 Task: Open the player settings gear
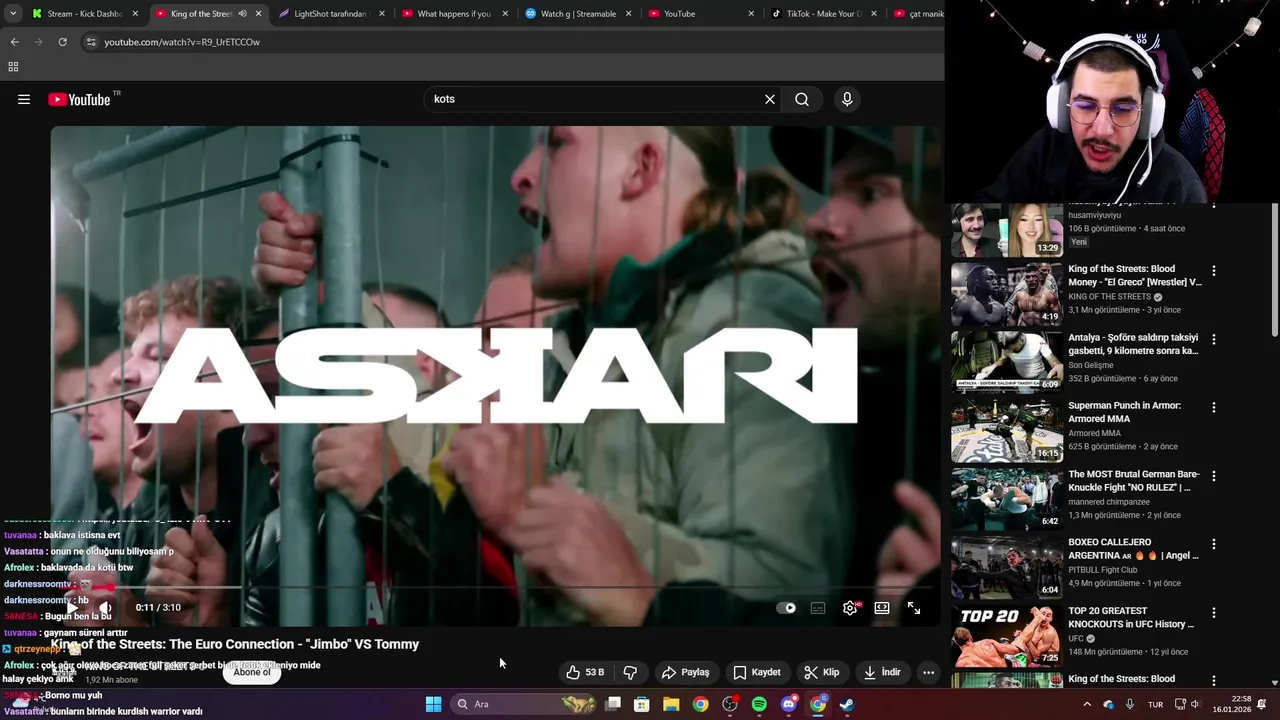(850, 608)
